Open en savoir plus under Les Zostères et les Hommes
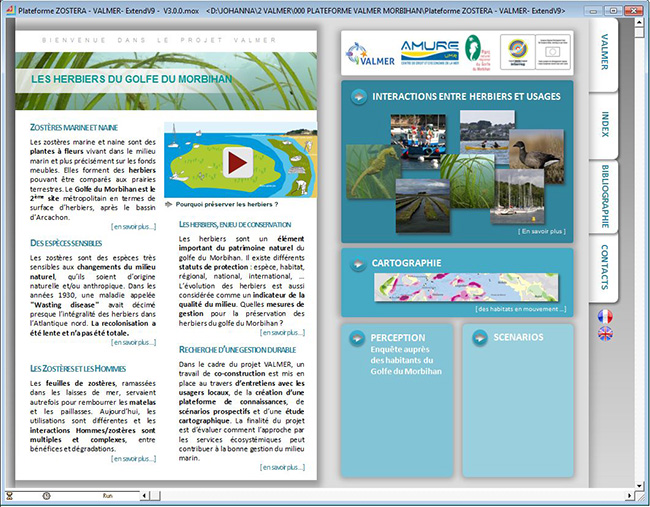 click(x=133, y=458)
